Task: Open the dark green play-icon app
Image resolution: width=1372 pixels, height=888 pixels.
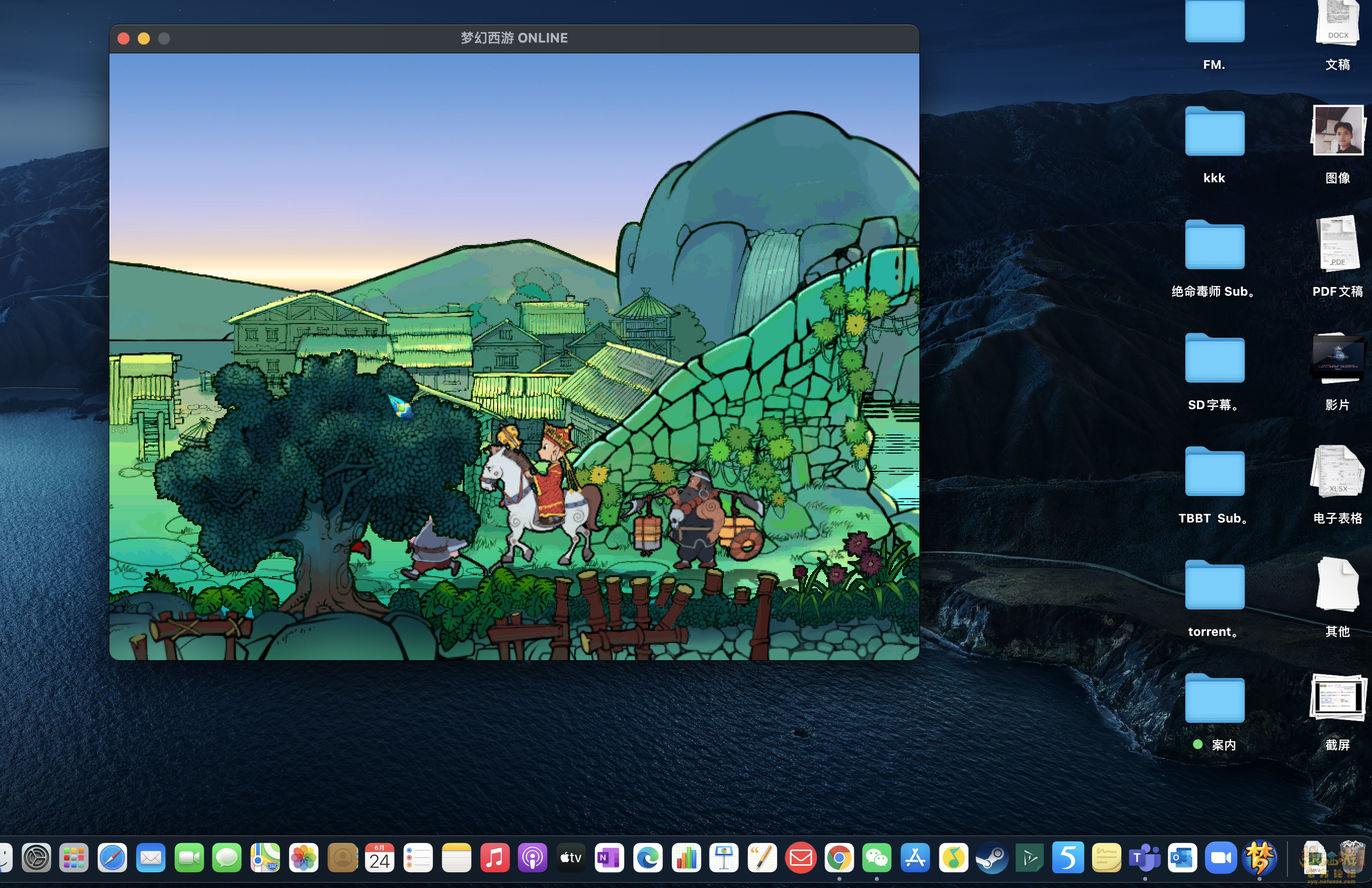Action: click(x=1030, y=858)
